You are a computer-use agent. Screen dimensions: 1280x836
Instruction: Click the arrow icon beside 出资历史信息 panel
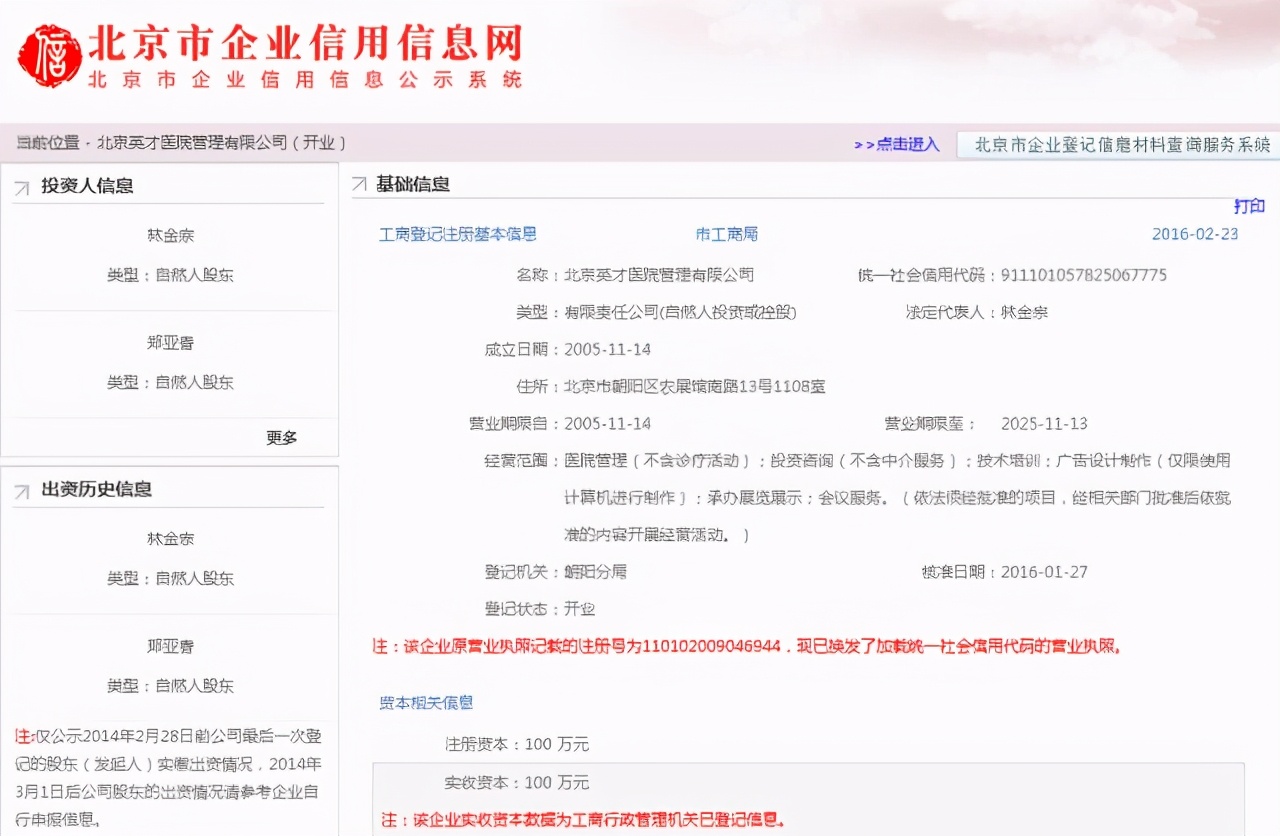tap(22, 488)
